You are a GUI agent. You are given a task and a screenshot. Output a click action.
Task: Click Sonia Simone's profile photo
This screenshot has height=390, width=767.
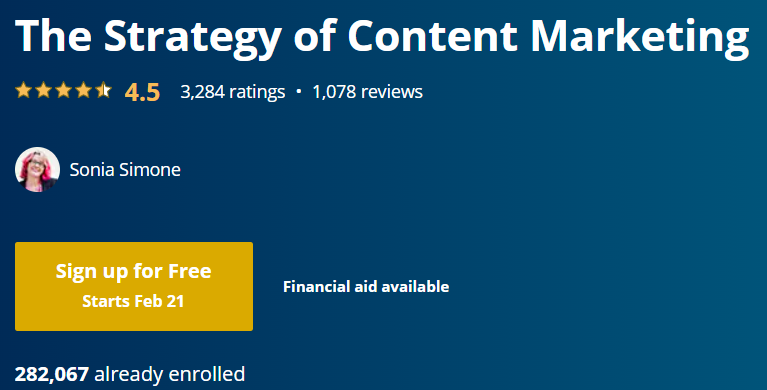tap(37, 169)
